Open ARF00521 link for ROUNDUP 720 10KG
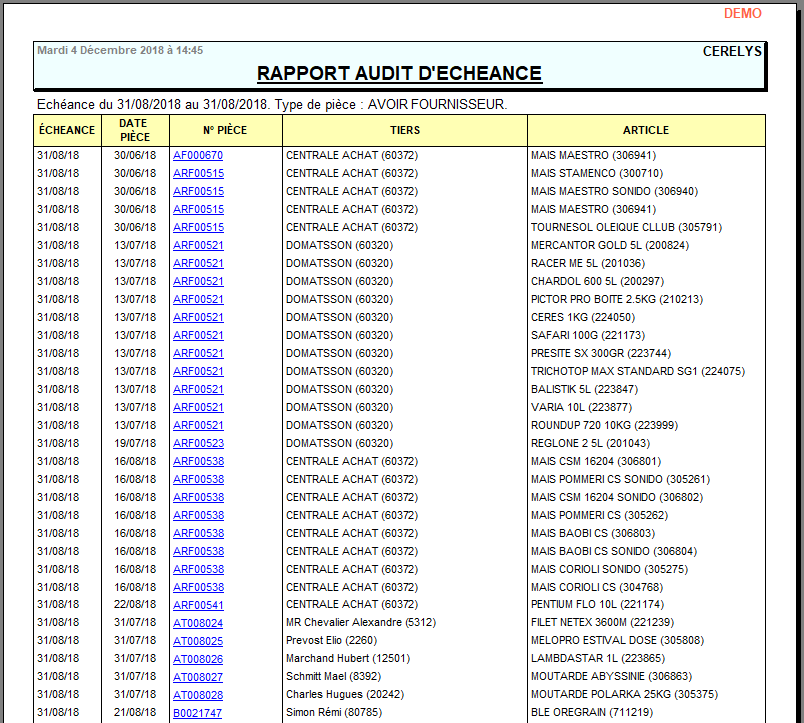 198,425
